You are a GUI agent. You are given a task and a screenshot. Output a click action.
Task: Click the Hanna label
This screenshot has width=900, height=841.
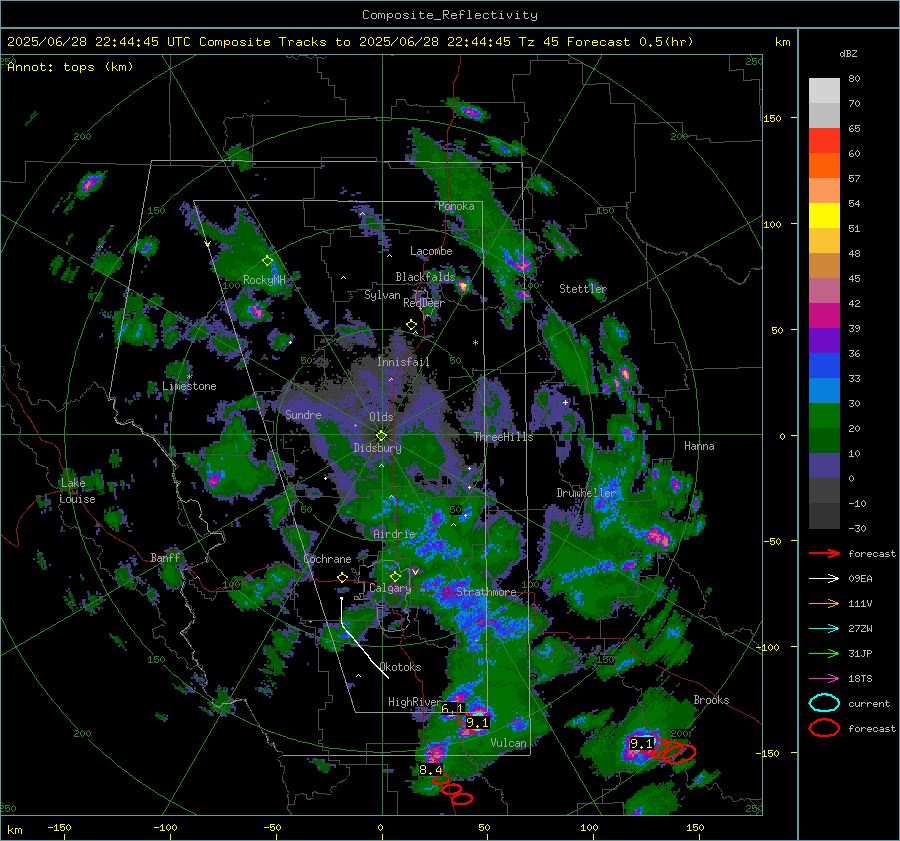click(x=699, y=446)
